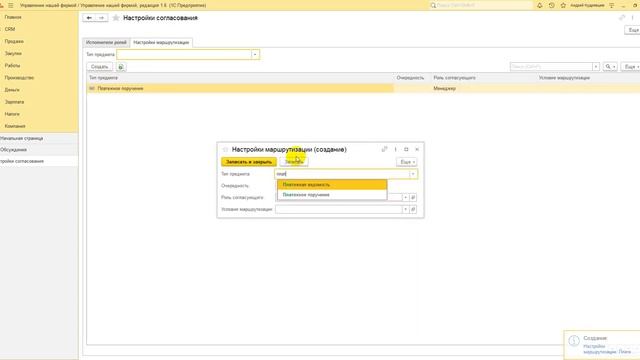
Task: Add Настройки согласования to favorites via star
Action: click(116, 18)
